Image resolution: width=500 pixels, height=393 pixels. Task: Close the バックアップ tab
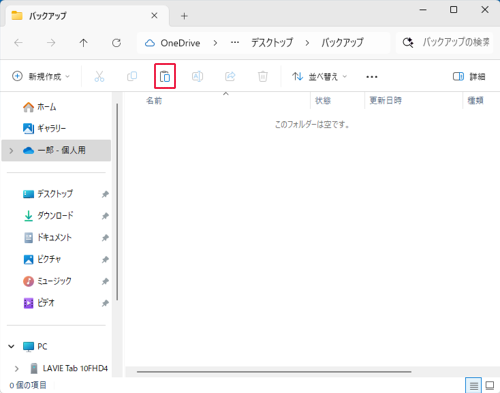coord(154,16)
